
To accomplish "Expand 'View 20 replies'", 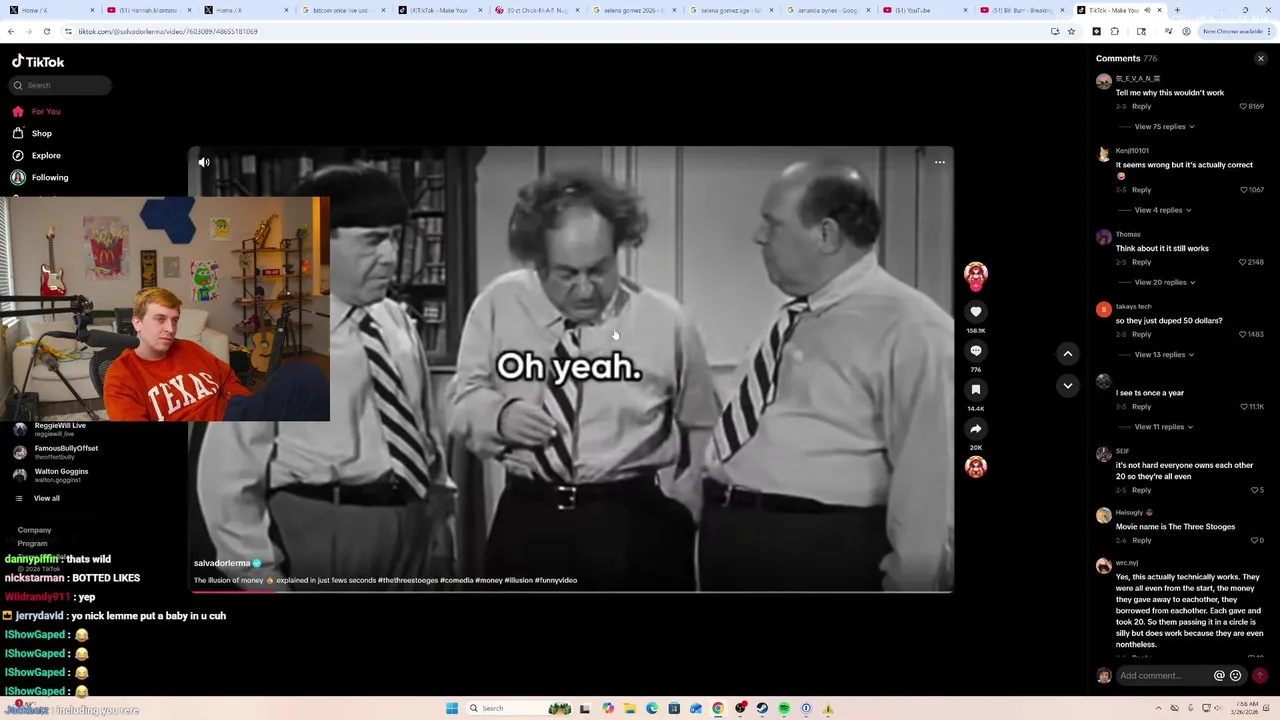I will click(x=1164, y=282).
